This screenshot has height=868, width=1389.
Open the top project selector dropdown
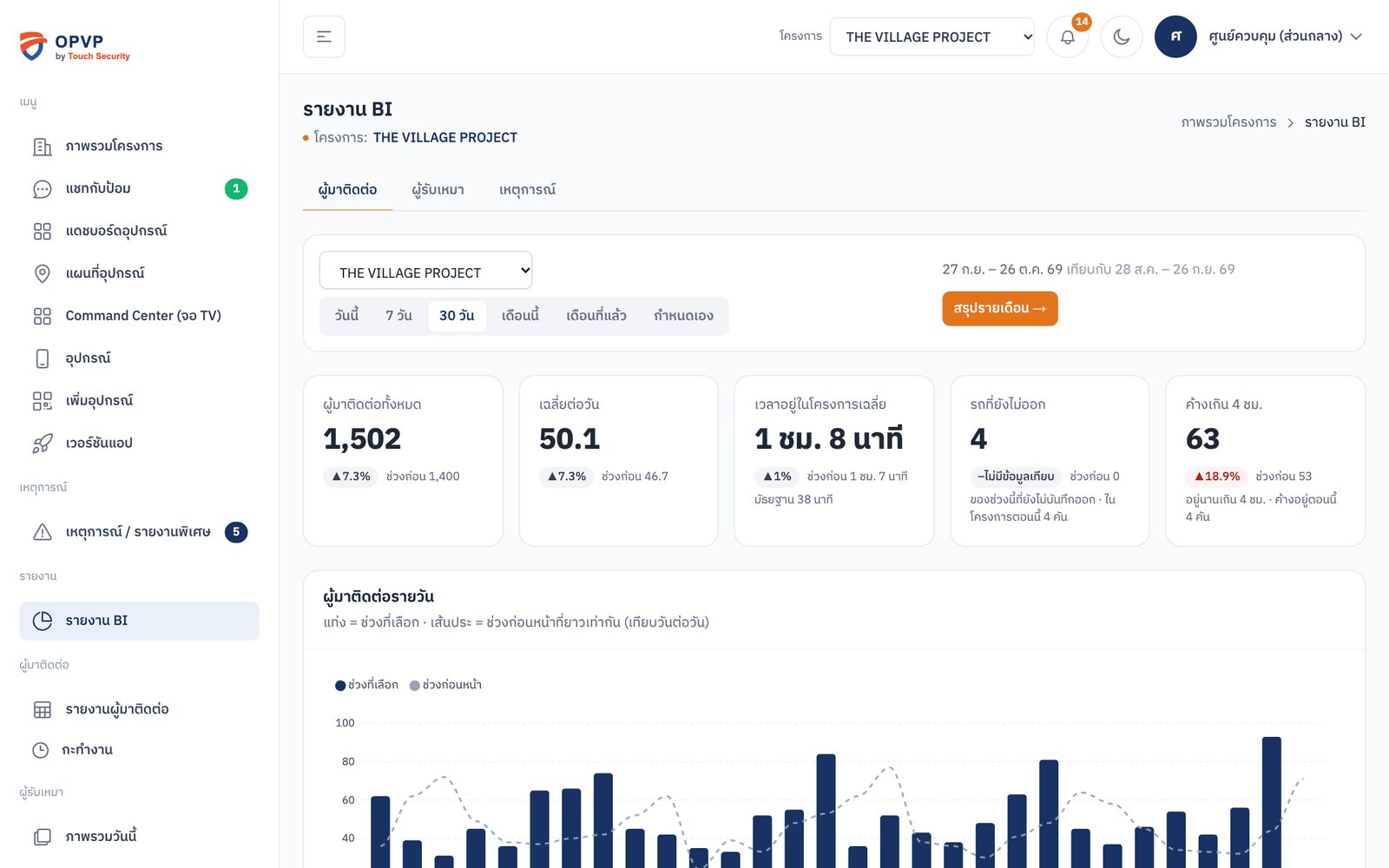pos(931,36)
